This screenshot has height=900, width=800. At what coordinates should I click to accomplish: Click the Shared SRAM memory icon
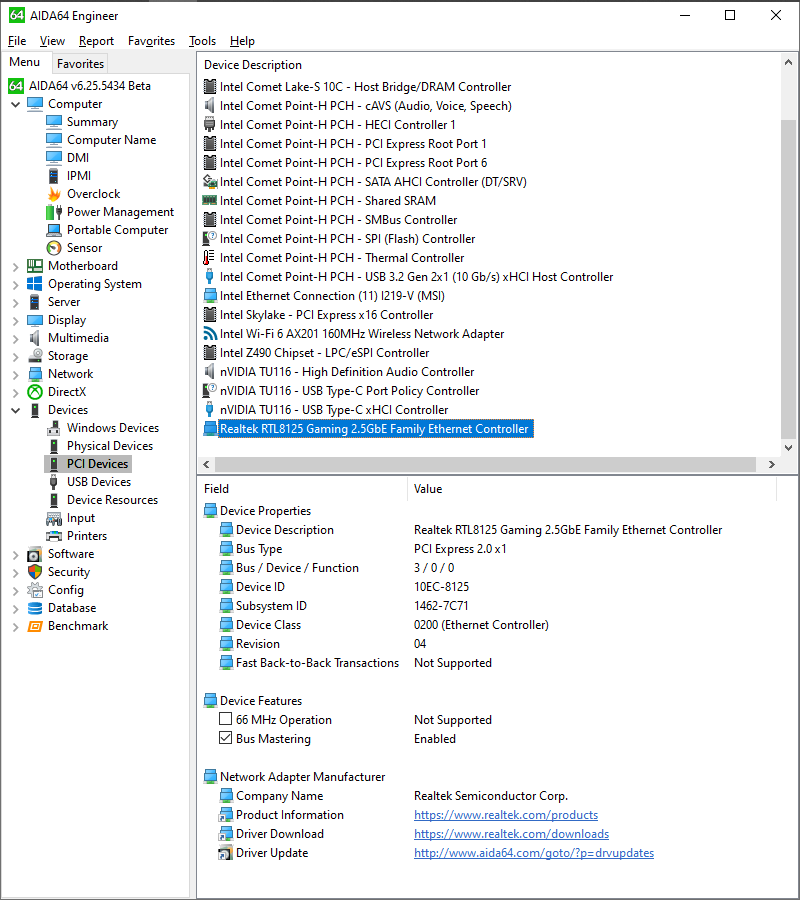pyautogui.click(x=210, y=201)
